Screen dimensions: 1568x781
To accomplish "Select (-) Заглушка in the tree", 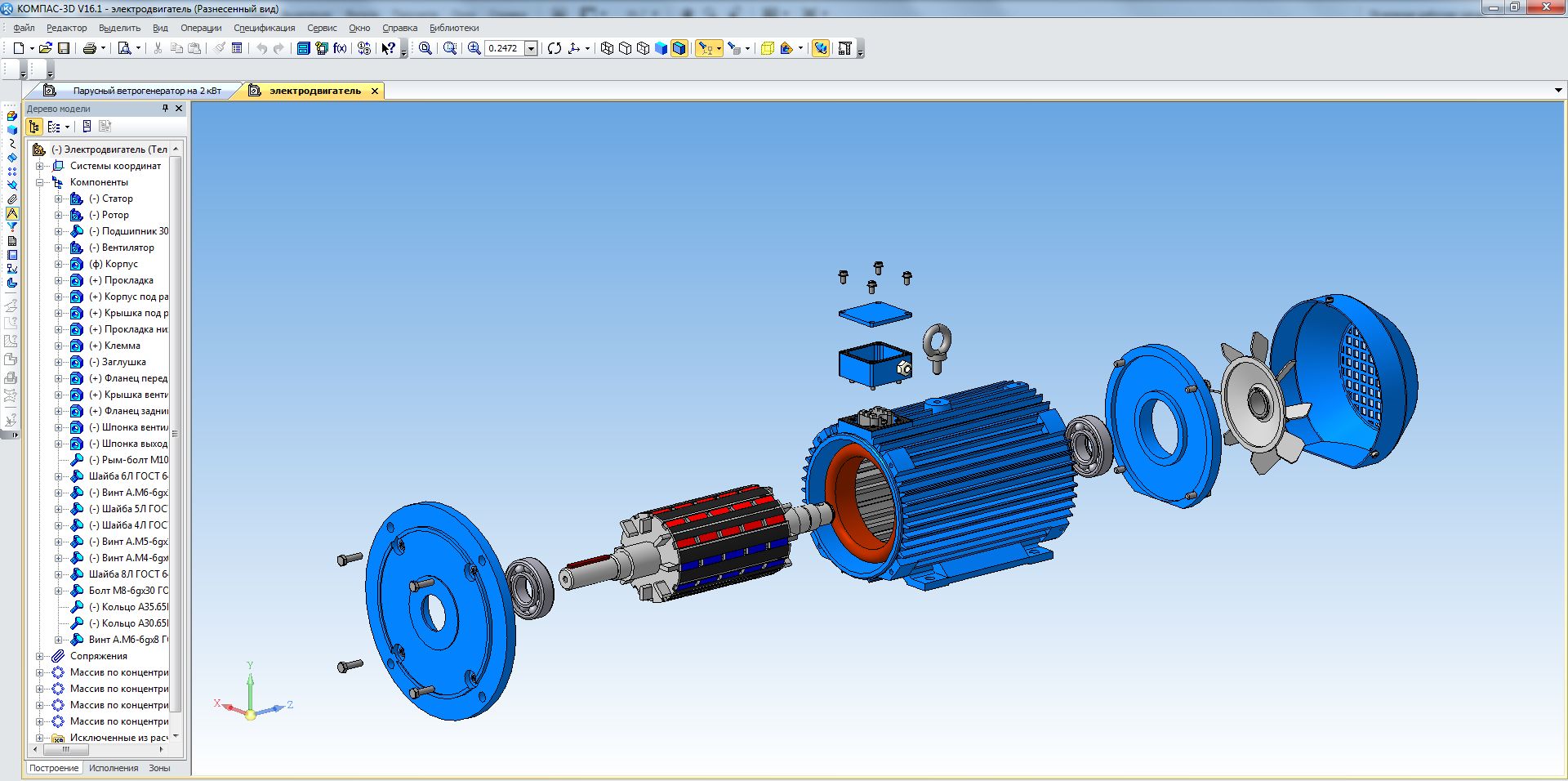I will 117,362.
